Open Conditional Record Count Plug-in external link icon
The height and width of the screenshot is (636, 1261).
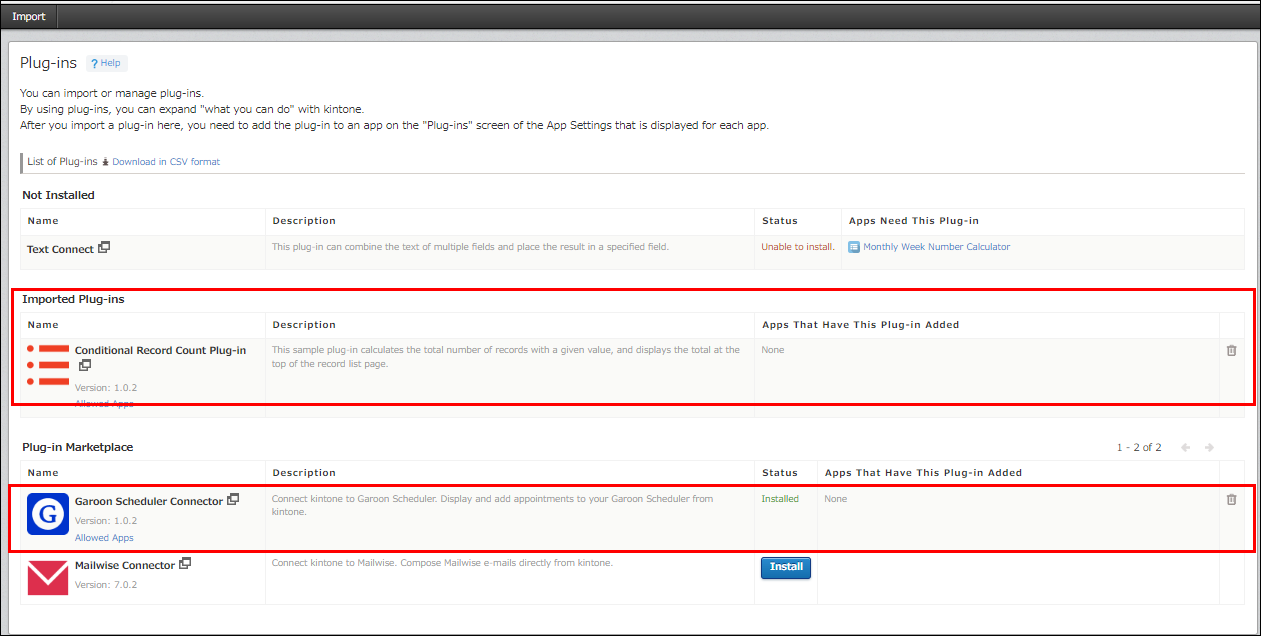coord(85,365)
